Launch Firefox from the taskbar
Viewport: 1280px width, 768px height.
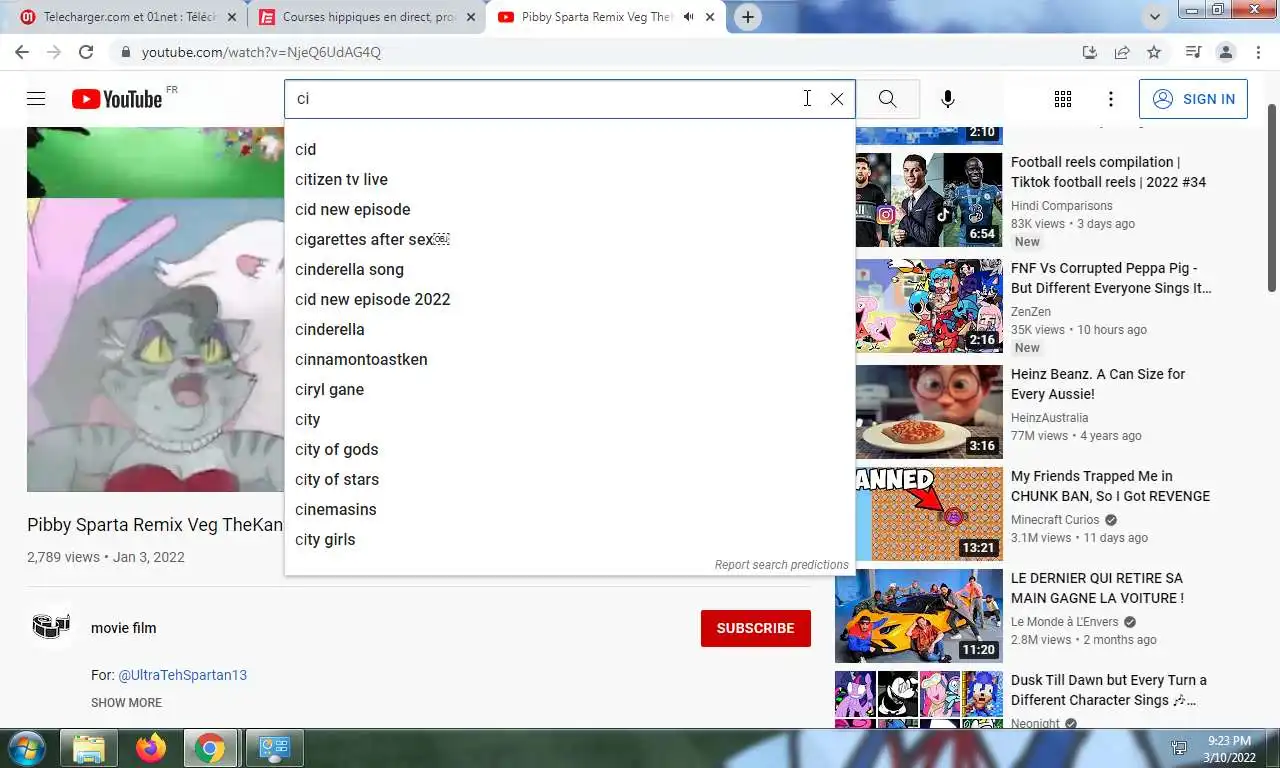pos(151,748)
